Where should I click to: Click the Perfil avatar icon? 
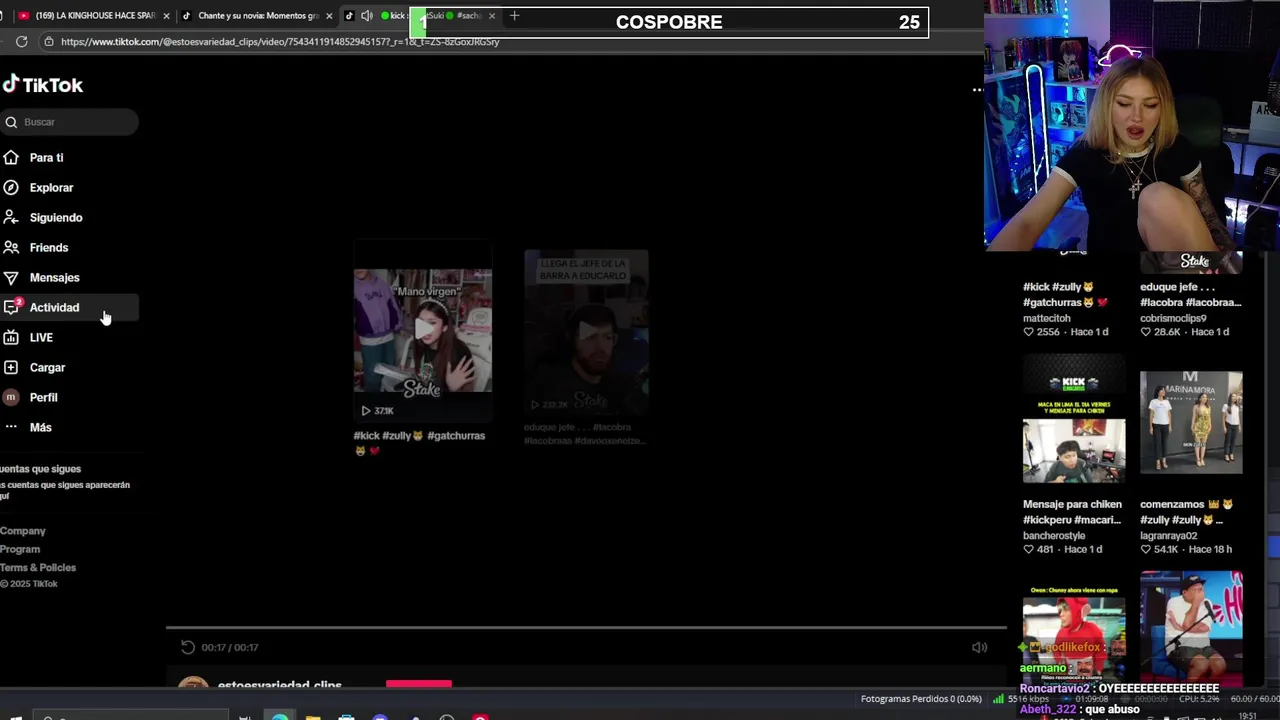[x=11, y=397]
